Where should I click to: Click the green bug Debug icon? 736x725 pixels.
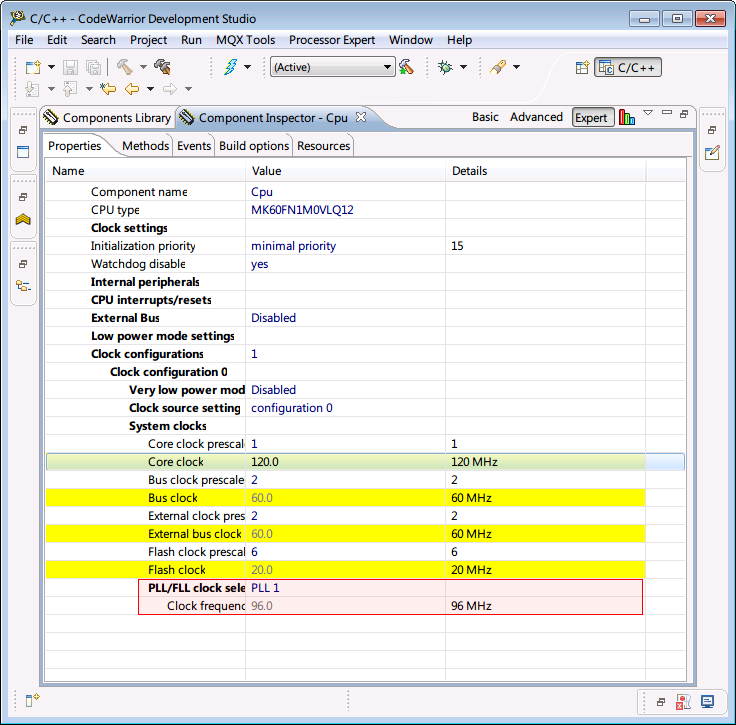click(445, 67)
